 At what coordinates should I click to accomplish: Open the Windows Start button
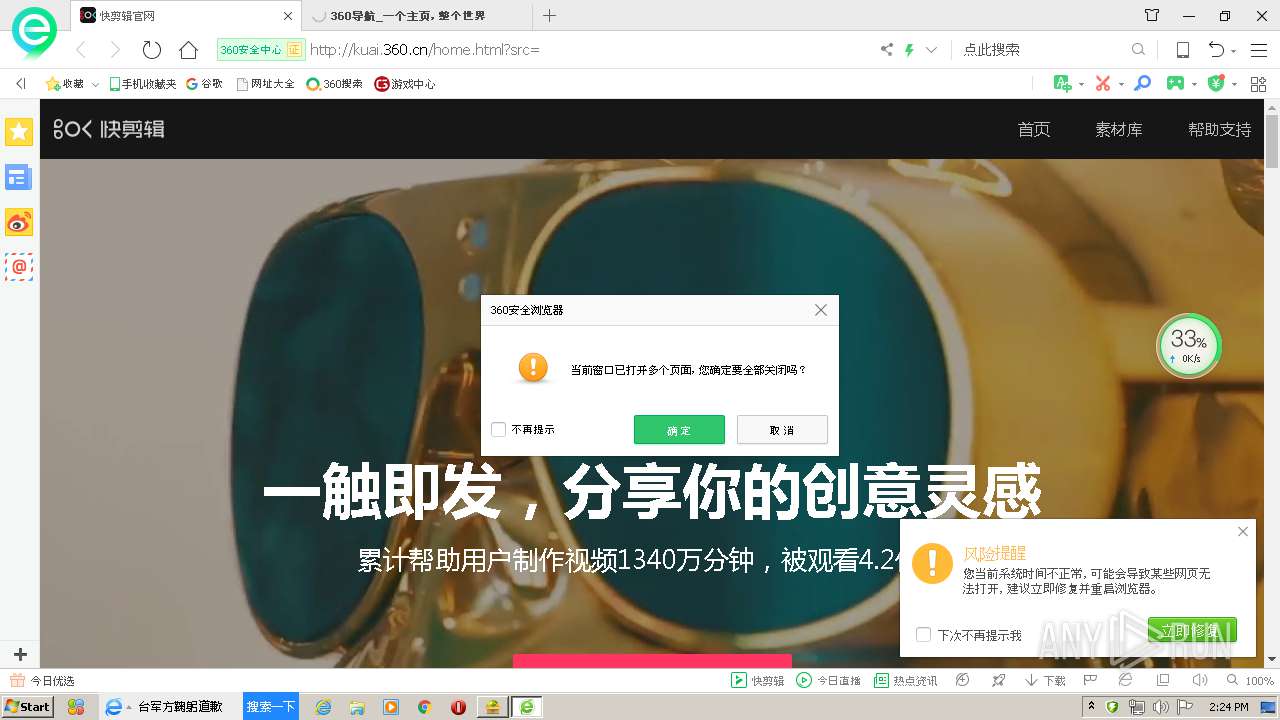pyautogui.click(x=27, y=707)
